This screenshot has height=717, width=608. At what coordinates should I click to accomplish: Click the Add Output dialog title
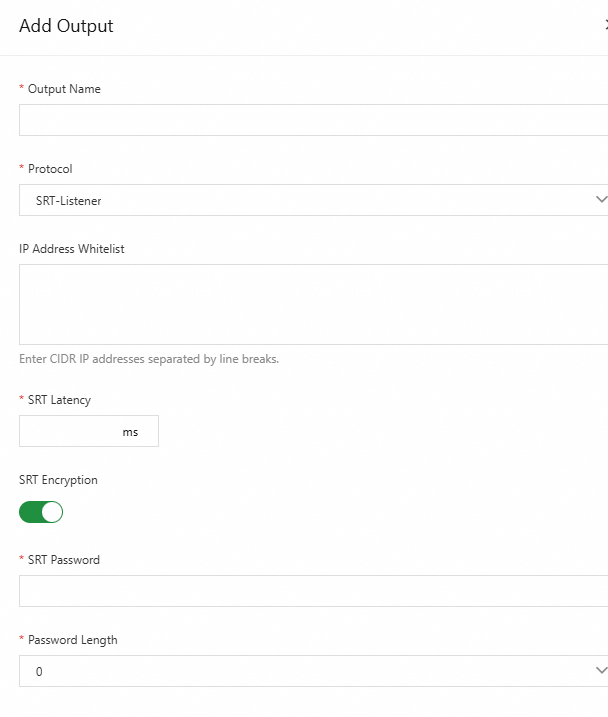point(66,26)
